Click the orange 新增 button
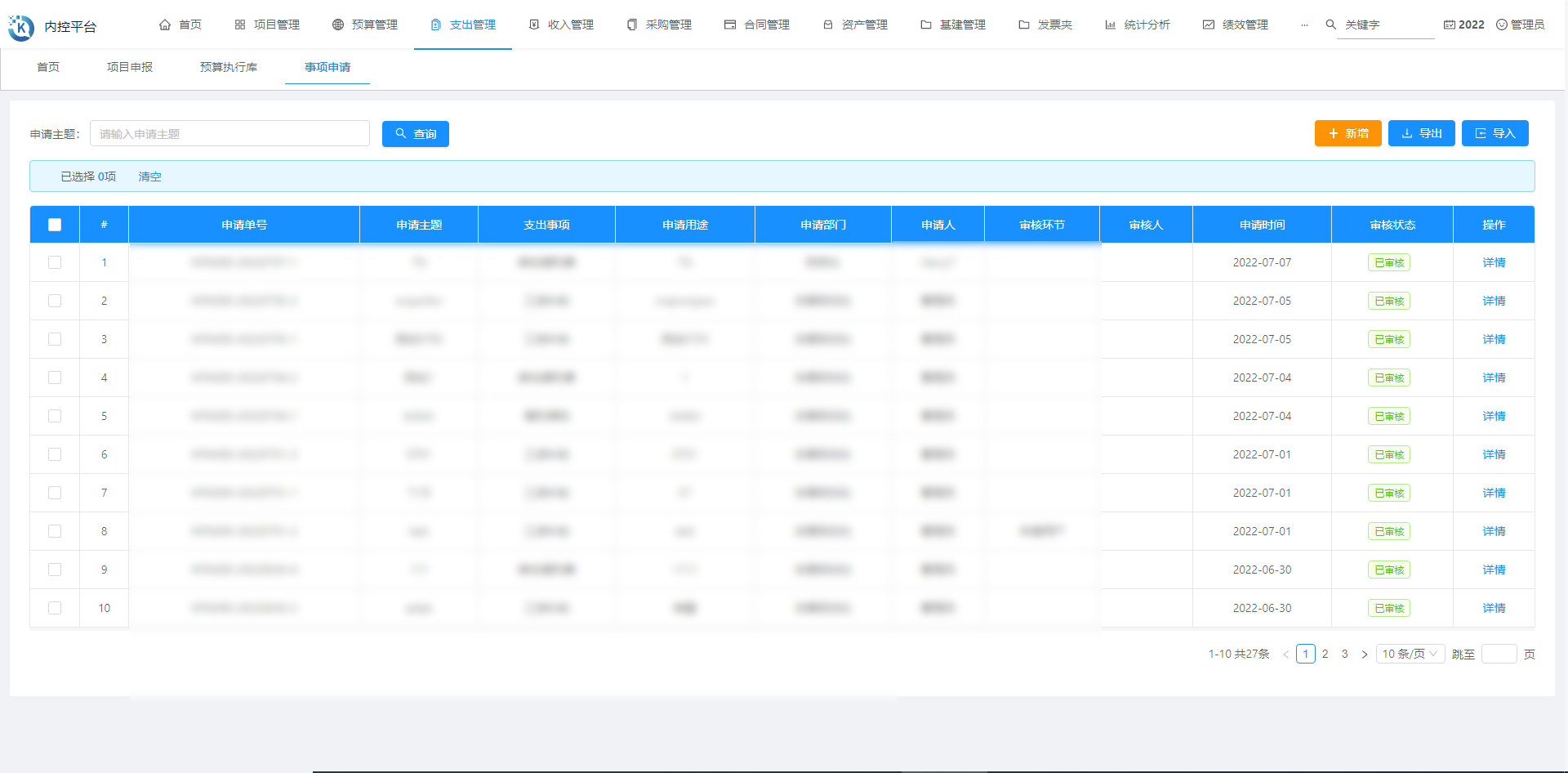Image resolution: width=1568 pixels, height=773 pixels. (x=1347, y=133)
